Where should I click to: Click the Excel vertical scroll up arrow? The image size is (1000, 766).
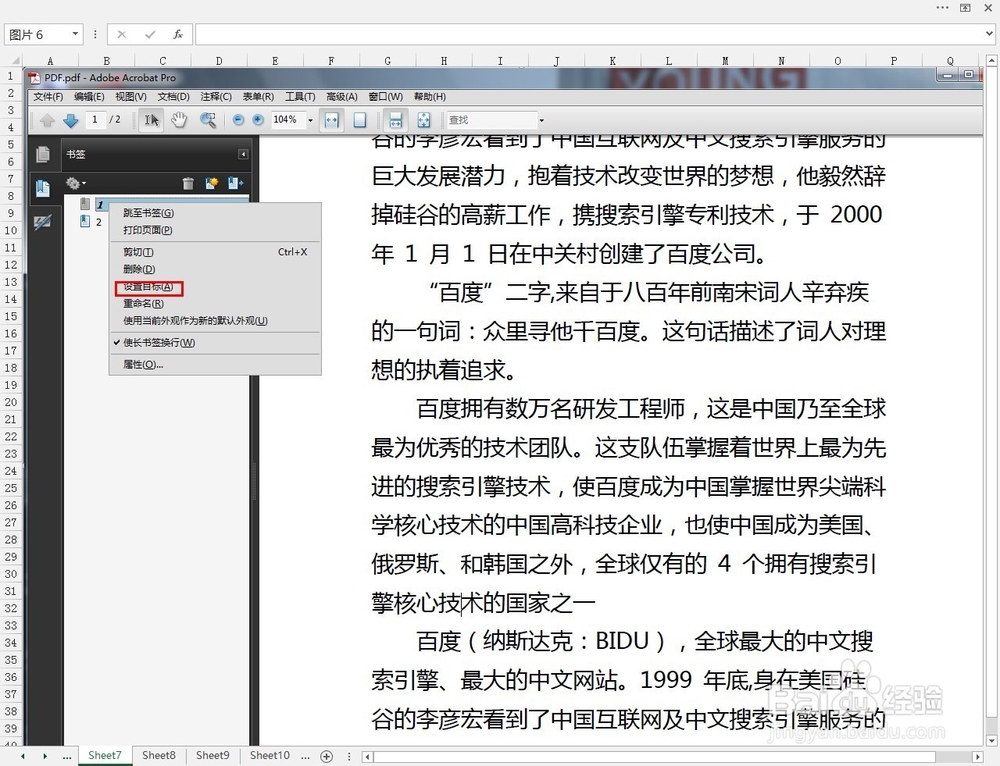click(x=991, y=61)
